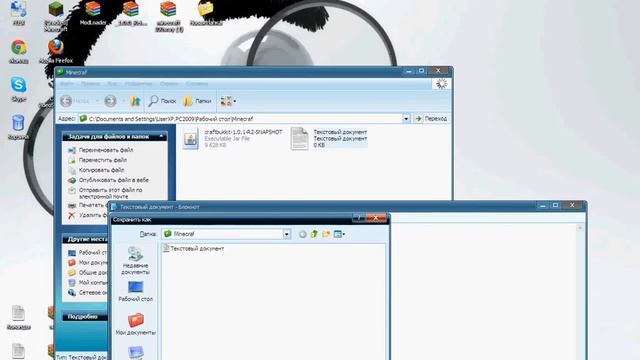Click the Переход (Go) button
Screen dimensions: 640x360
tap(431, 118)
